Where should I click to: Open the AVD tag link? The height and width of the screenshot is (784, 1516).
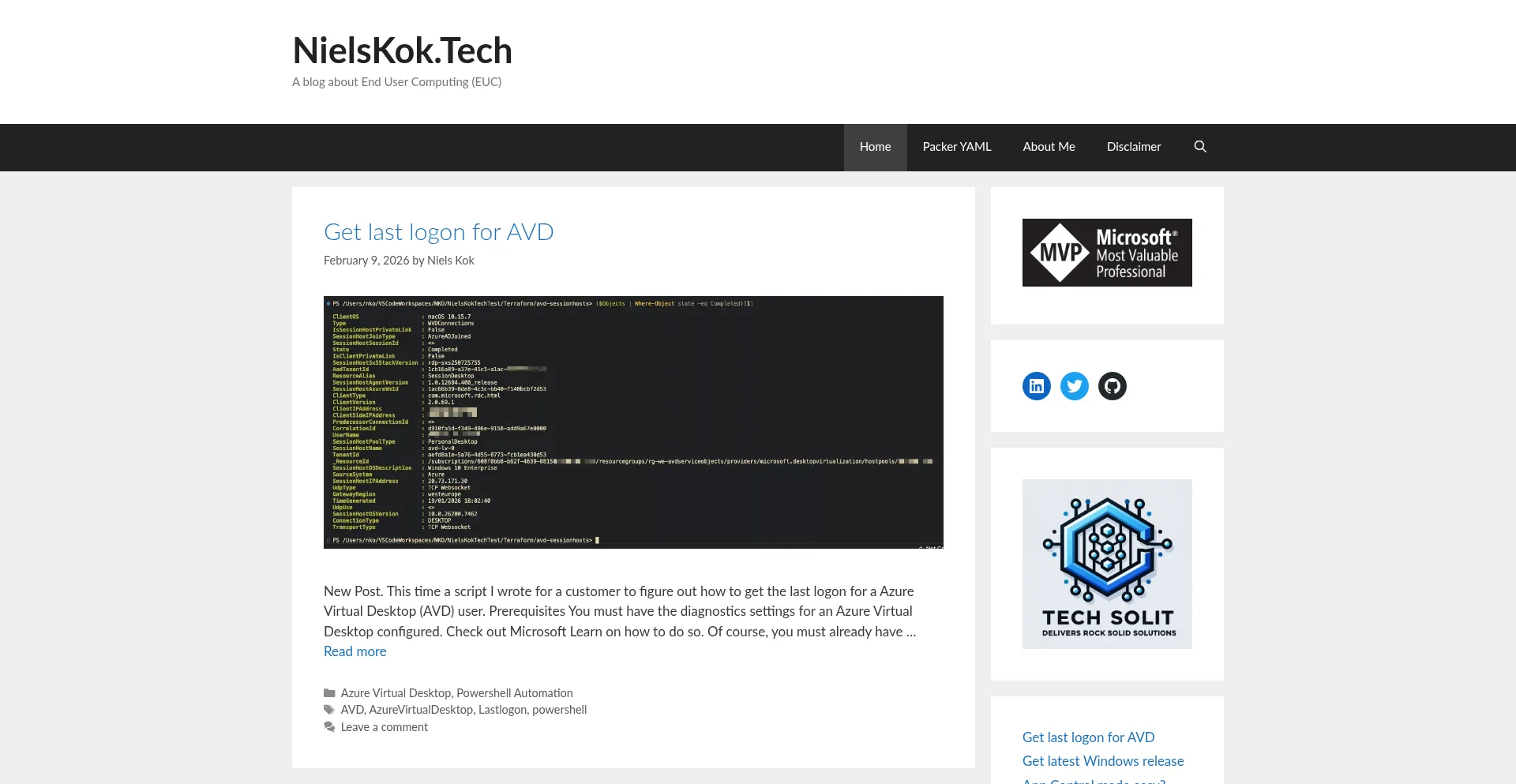(x=352, y=710)
